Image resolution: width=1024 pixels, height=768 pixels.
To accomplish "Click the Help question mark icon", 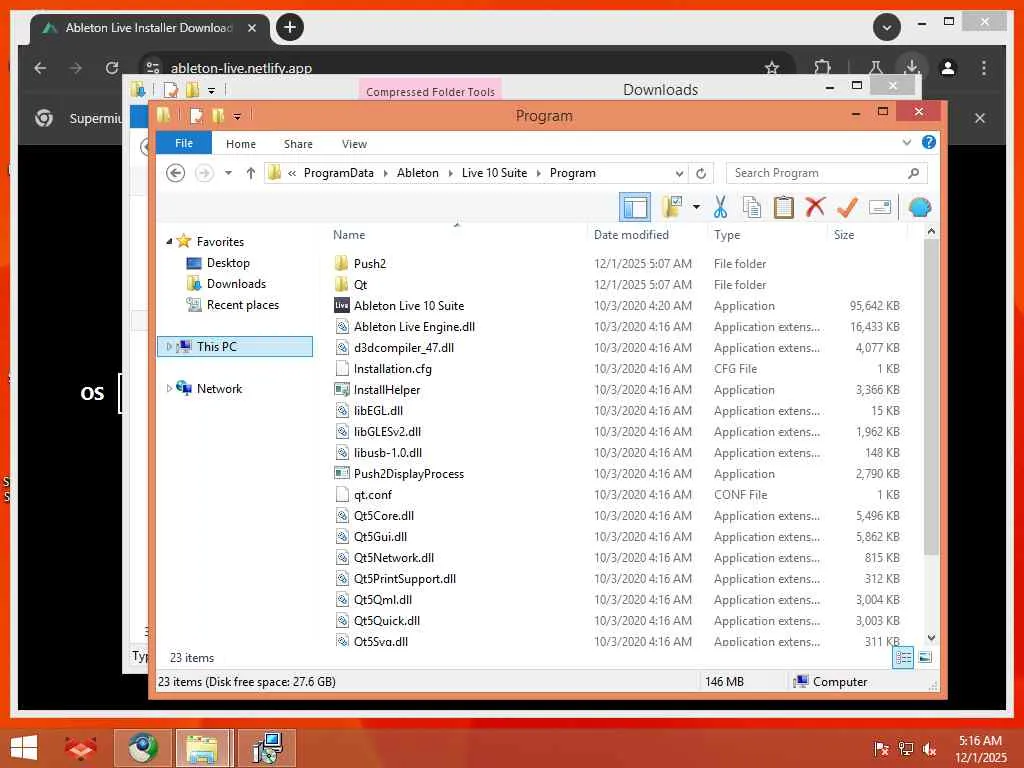I will tap(929, 142).
